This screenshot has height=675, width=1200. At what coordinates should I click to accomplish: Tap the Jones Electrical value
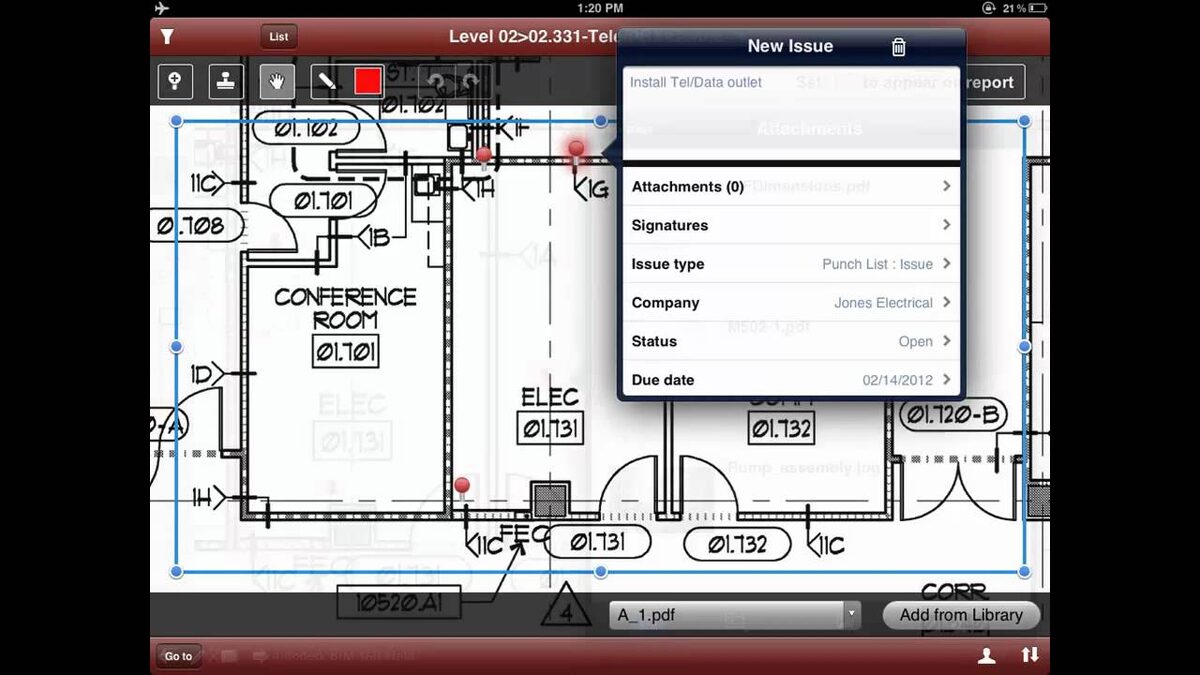(883, 302)
